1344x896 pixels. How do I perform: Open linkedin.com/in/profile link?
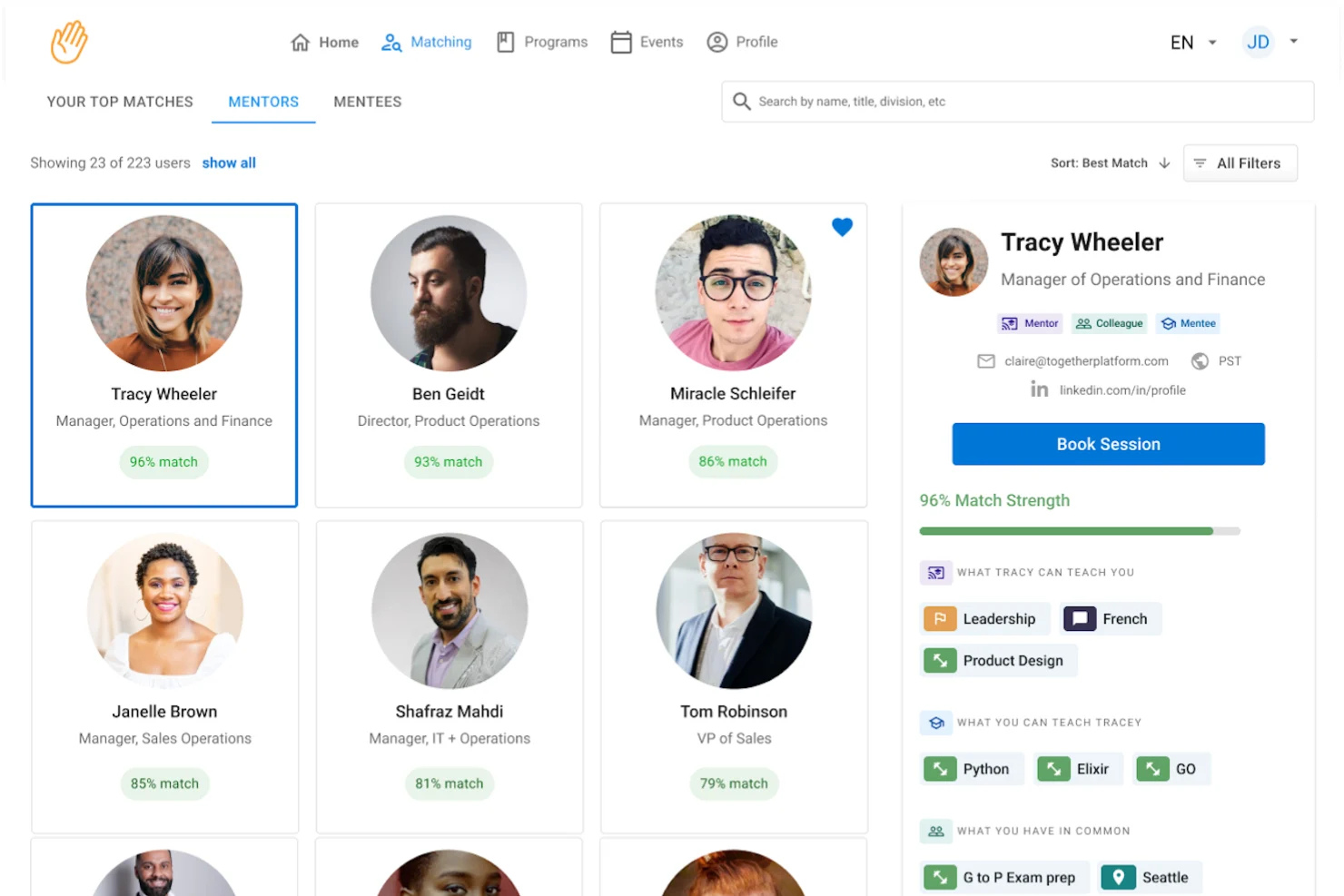pos(1122,390)
